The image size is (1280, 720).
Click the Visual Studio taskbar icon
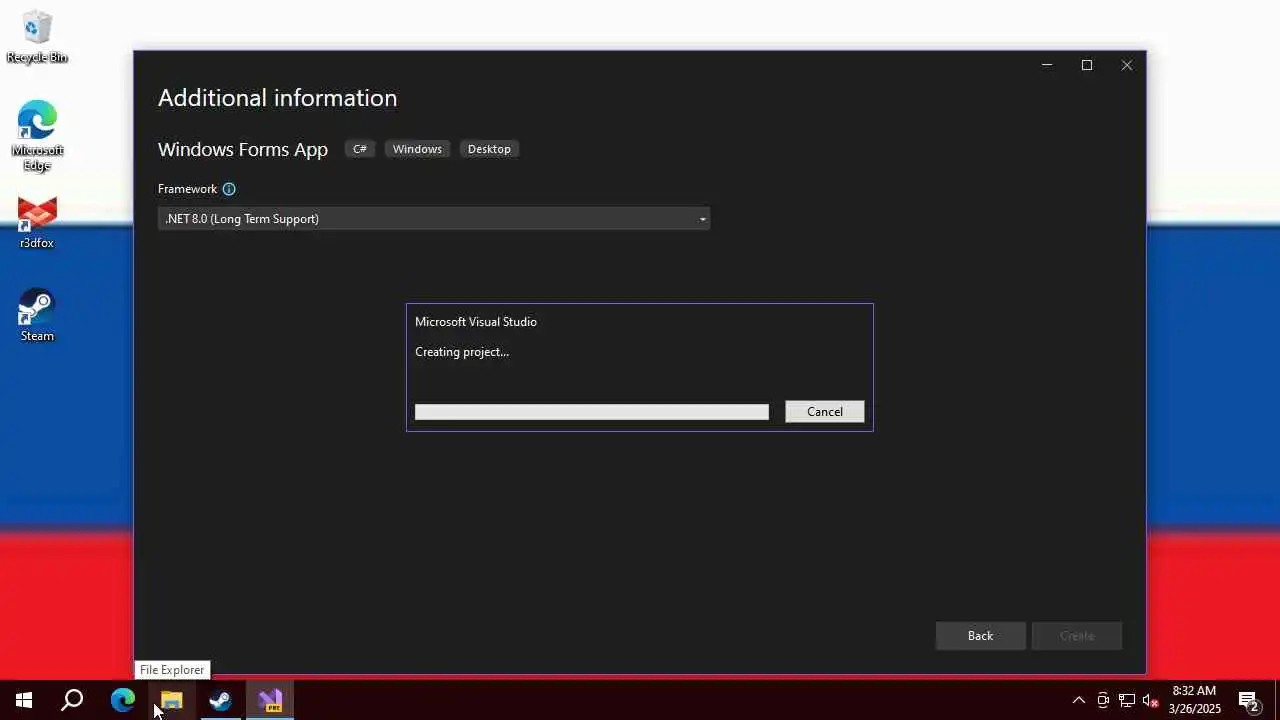pos(270,701)
